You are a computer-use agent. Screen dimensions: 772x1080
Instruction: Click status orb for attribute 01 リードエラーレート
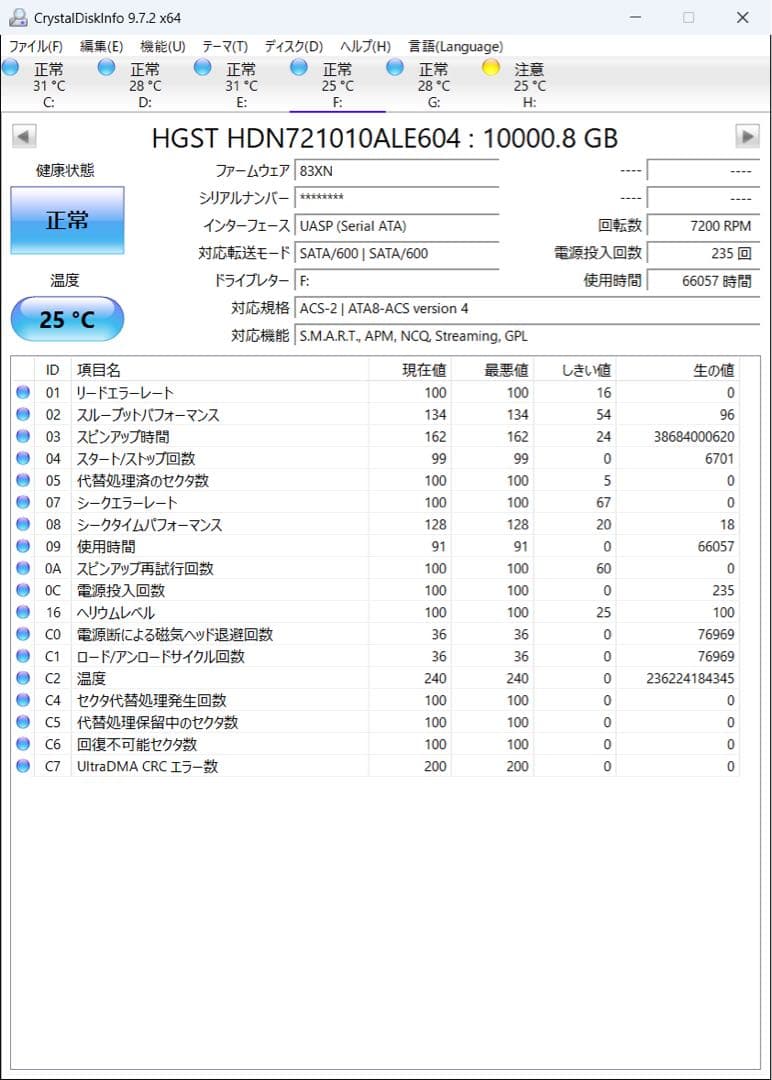pyautogui.click(x=23, y=392)
